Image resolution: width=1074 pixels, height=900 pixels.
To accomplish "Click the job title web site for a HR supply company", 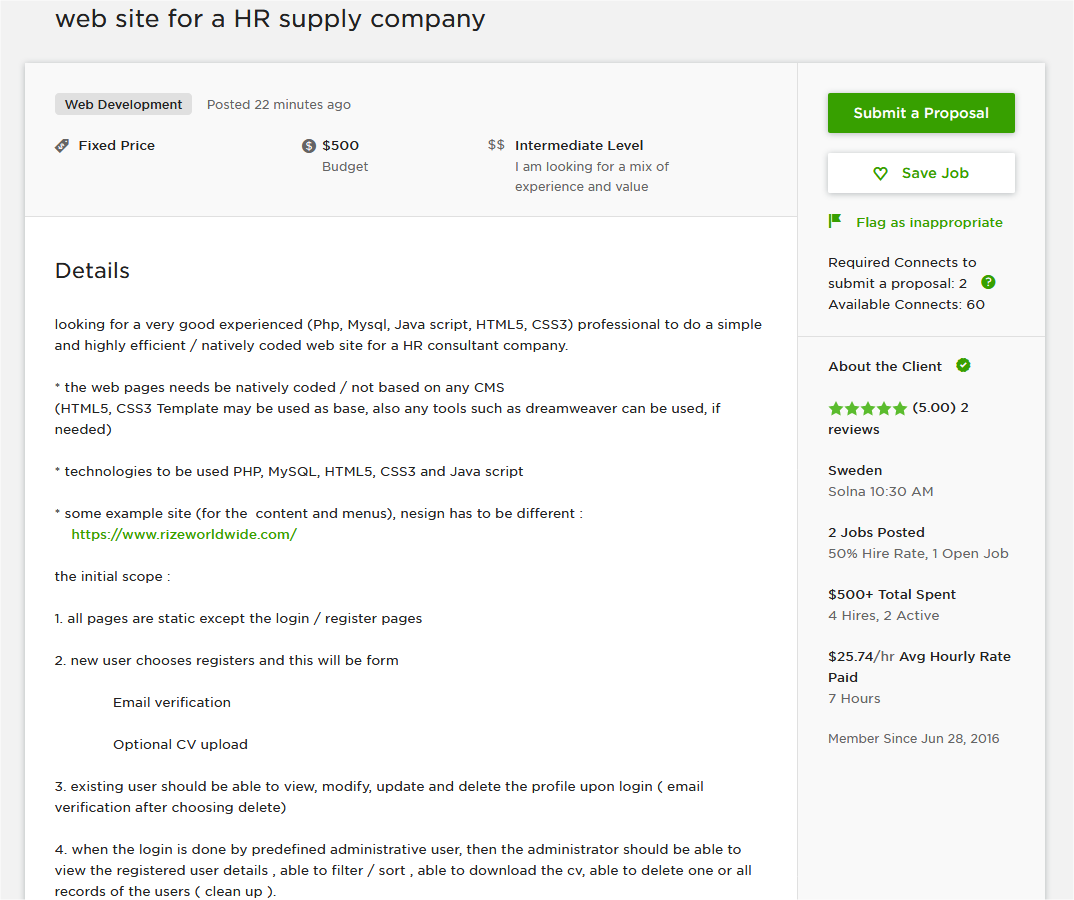I will (x=270, y=18).
